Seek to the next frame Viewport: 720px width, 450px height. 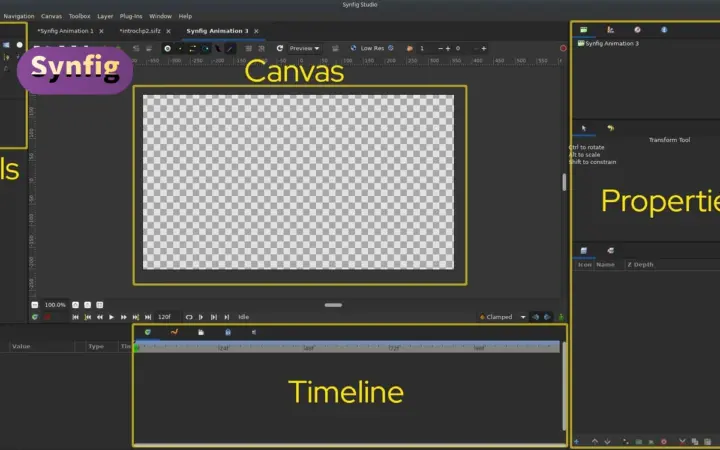(x=124, y=317)
